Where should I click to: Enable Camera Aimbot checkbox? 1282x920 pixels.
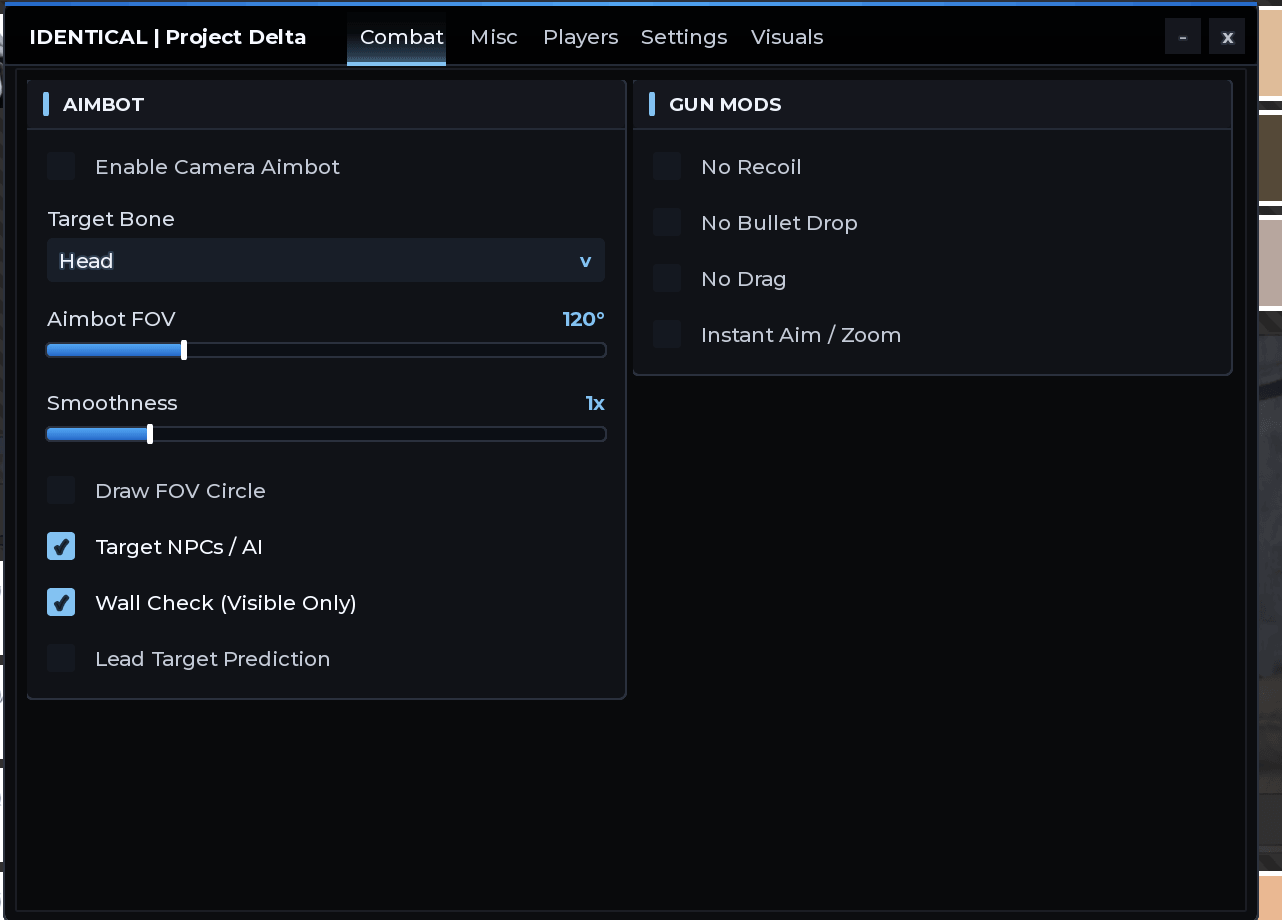click(61, 166)
